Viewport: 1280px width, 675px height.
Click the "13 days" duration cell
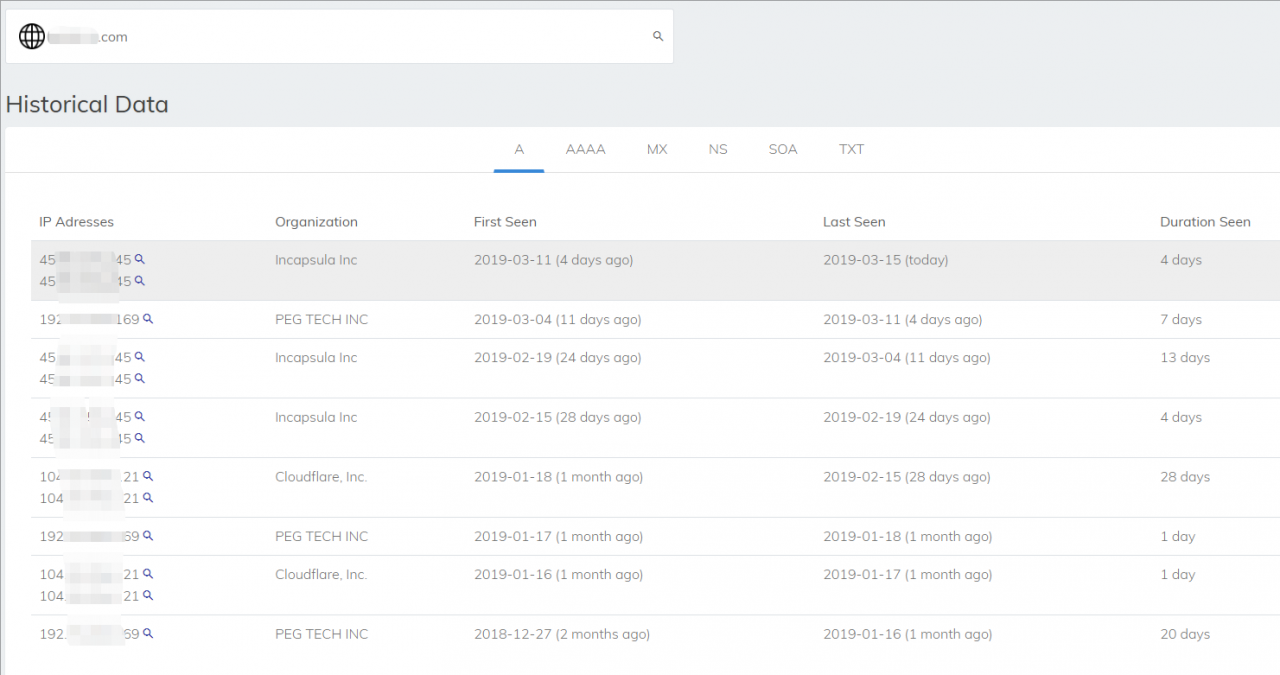pyautogui.click(x=1185, y=358)
